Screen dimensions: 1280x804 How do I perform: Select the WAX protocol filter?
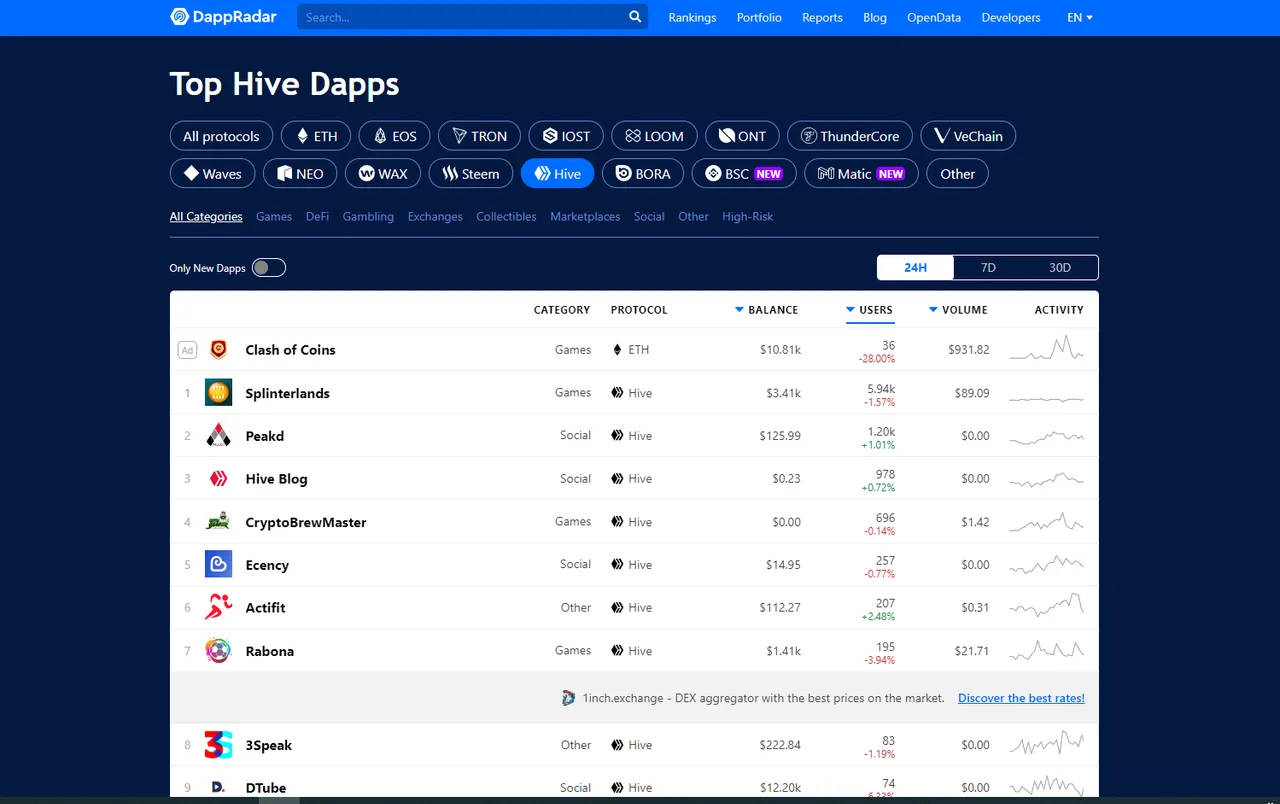383,173
